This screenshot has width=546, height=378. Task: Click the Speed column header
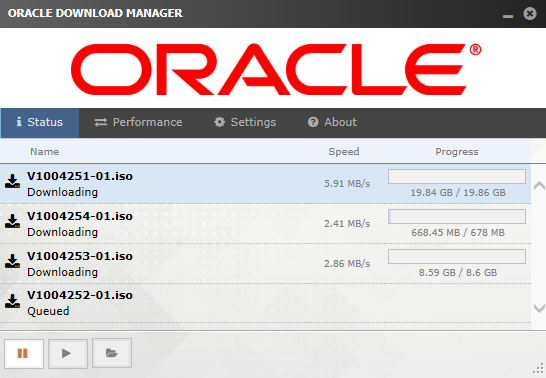click(344, 152)
